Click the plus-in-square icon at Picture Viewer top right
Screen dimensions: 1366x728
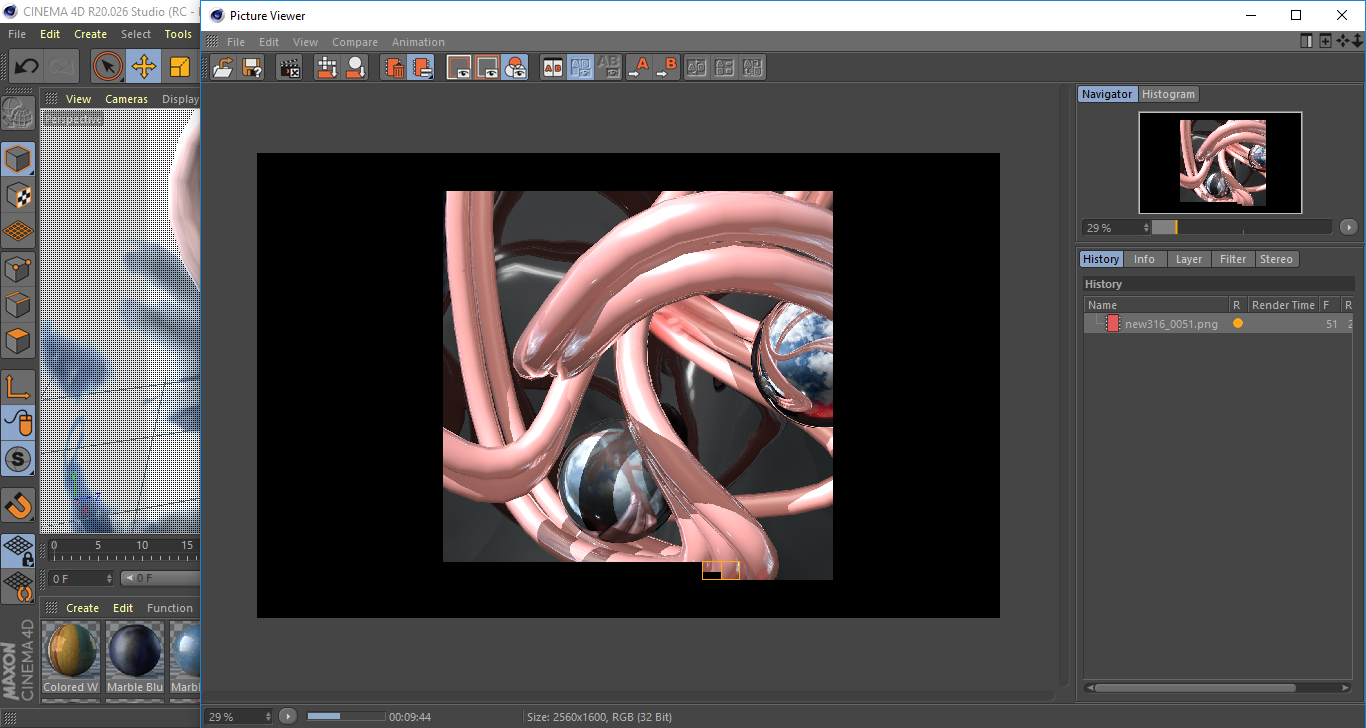pyautogui.click(x=1325, y=41)
